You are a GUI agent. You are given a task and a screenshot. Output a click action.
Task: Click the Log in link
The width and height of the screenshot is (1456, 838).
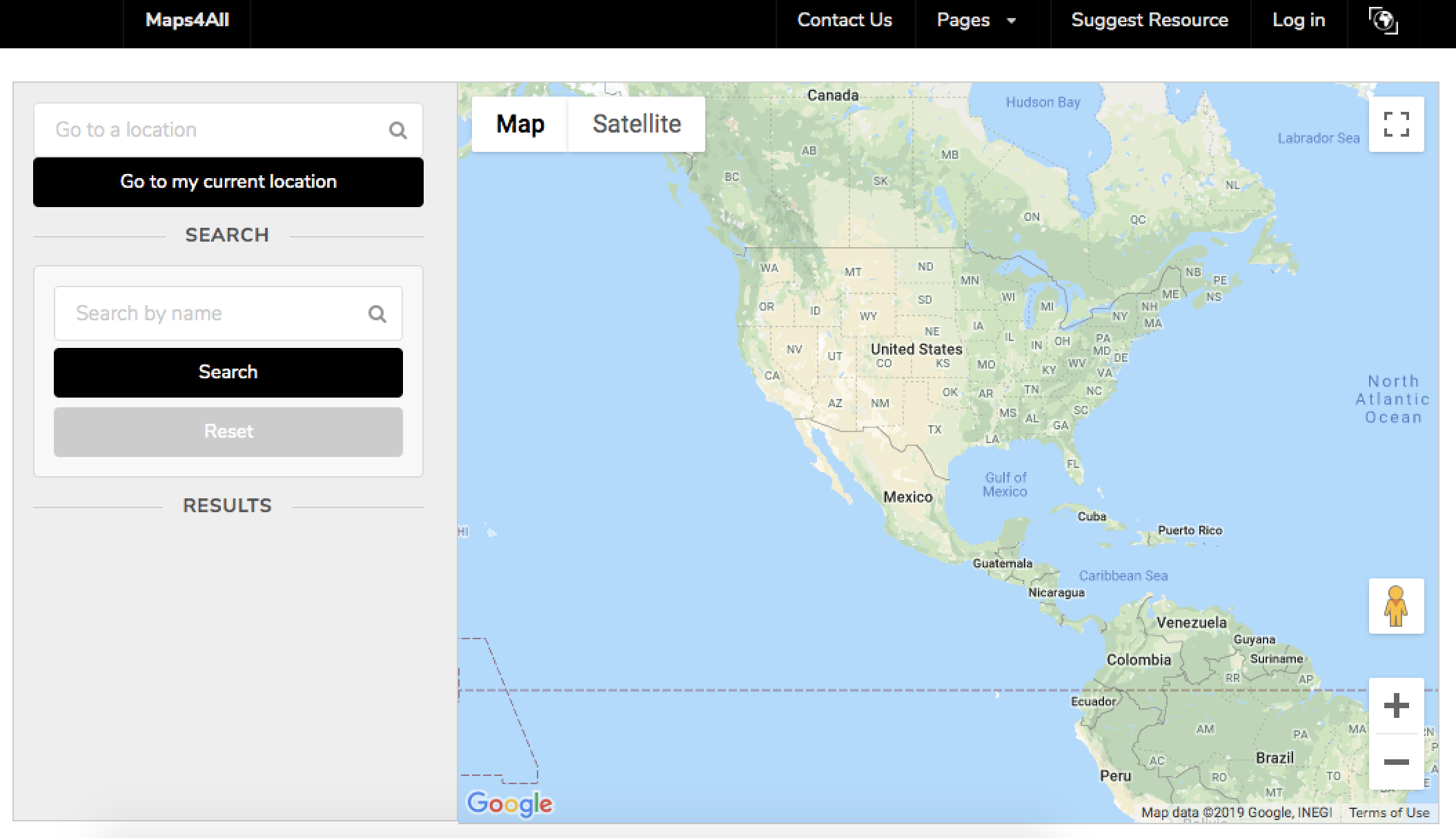click(1299, 21)
